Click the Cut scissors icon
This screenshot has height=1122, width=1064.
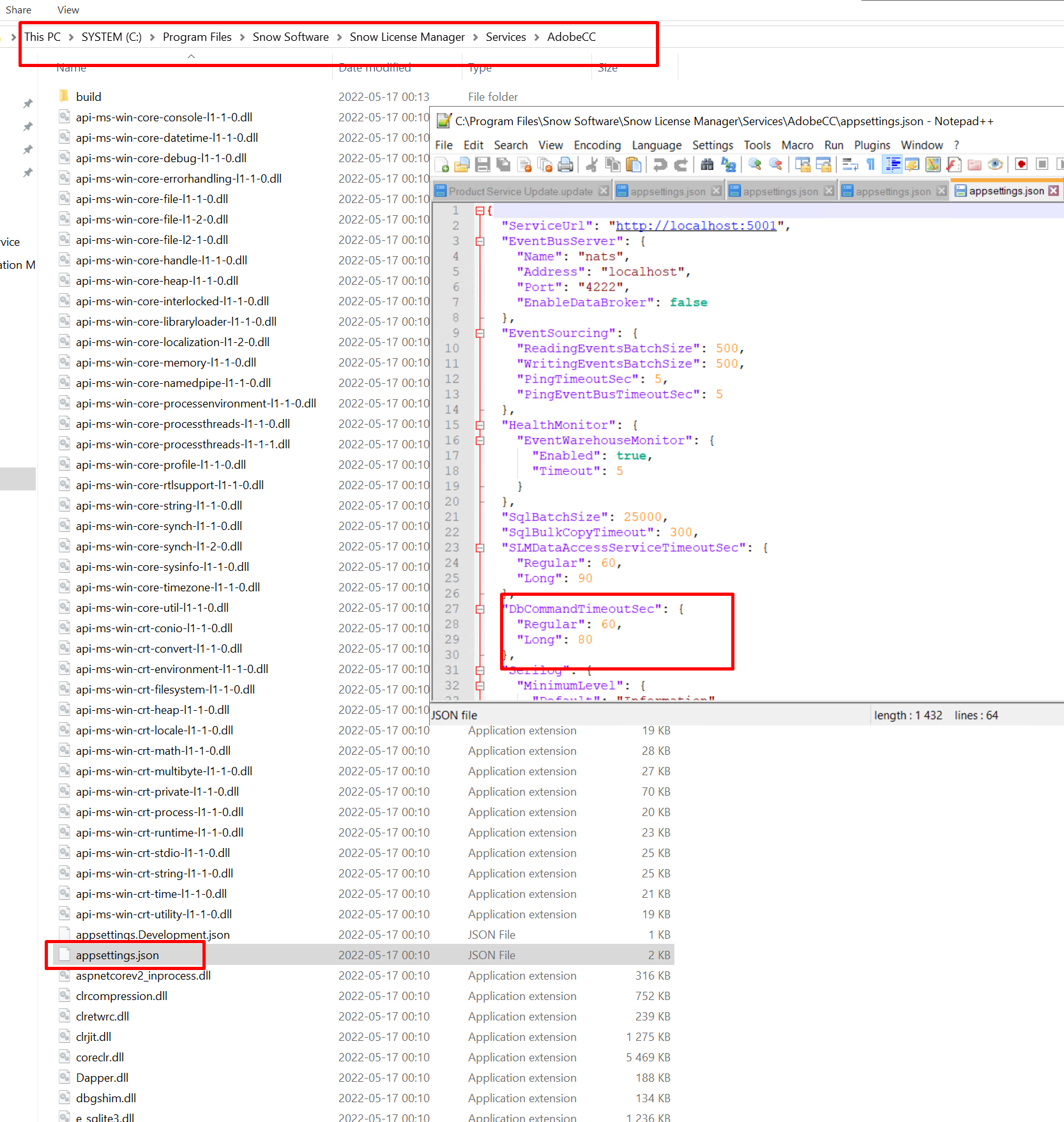coord(592,165)
